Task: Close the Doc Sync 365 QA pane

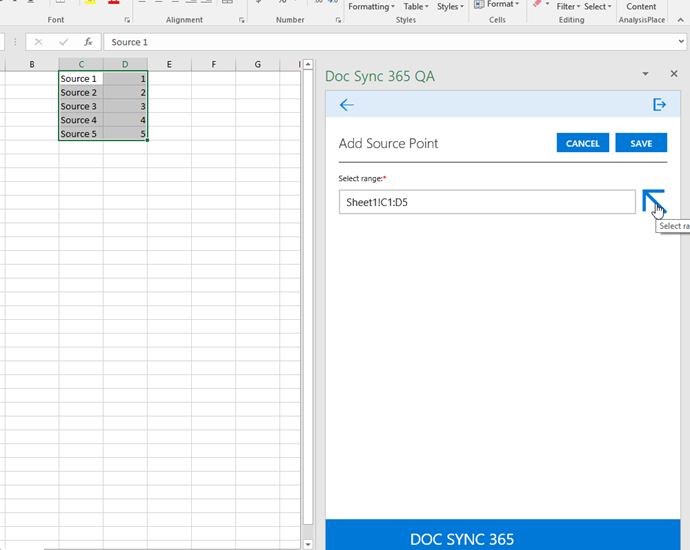Action: [674, 73]
